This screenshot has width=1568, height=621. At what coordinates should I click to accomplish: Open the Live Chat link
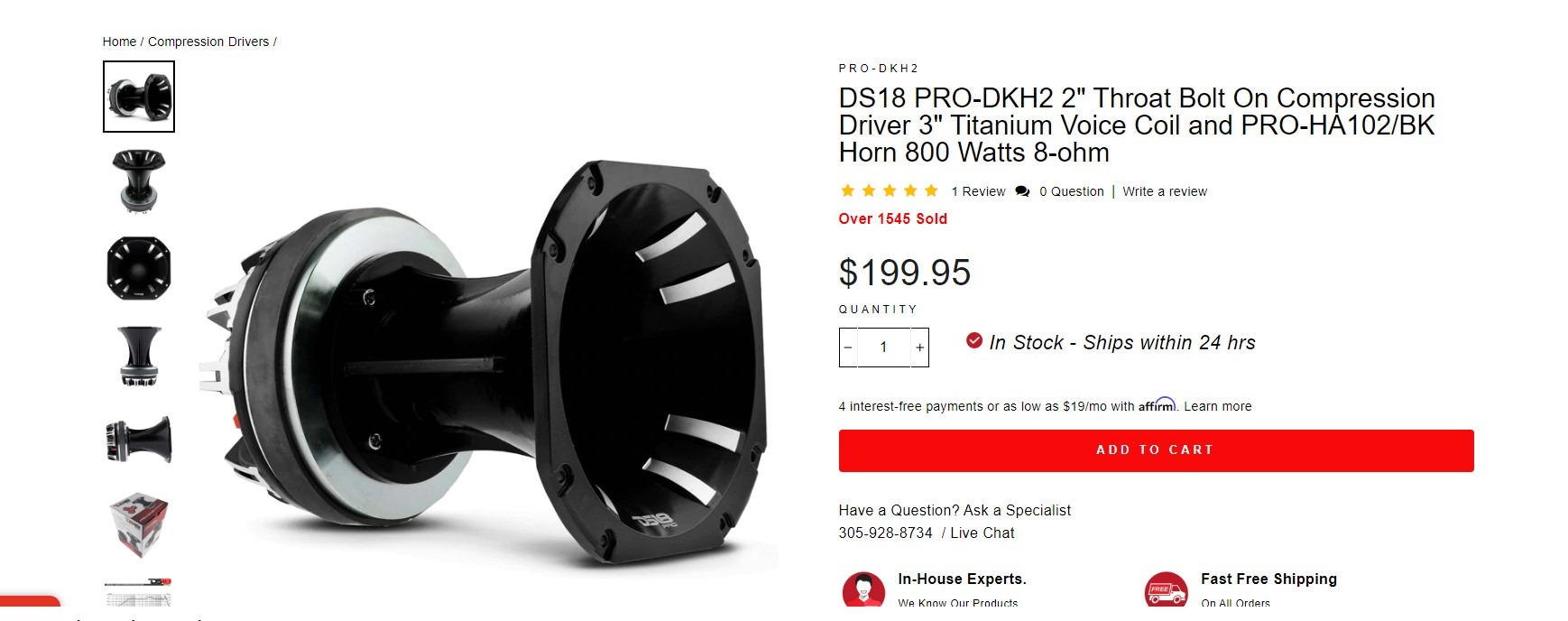point(982,533)
